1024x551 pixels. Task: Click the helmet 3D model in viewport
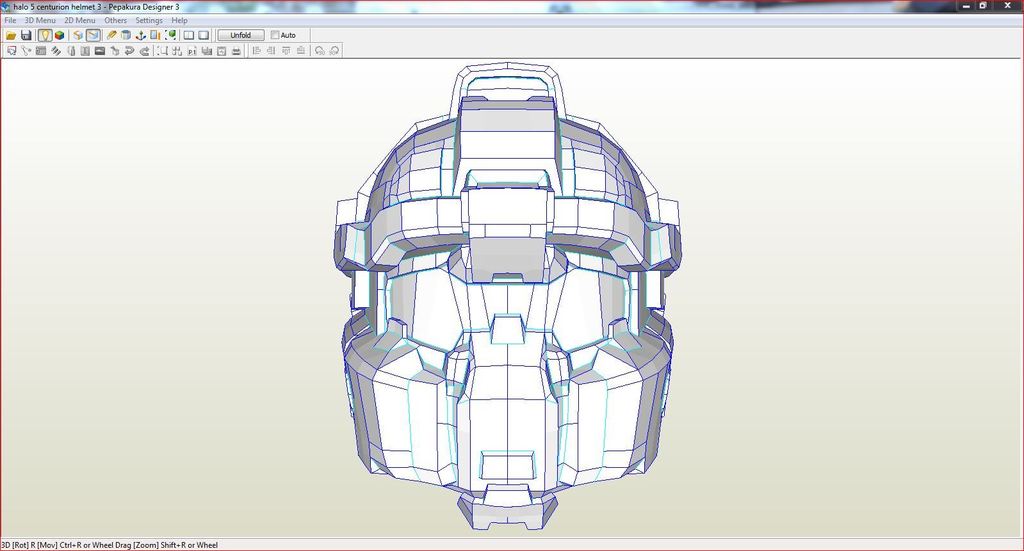tap(510, 300)
